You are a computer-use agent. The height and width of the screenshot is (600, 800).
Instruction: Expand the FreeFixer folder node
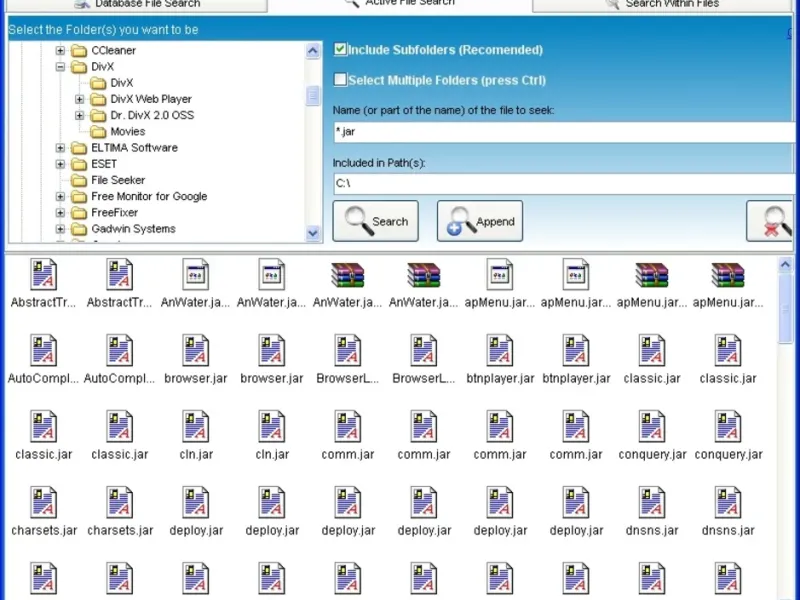[x=60, y=213]
